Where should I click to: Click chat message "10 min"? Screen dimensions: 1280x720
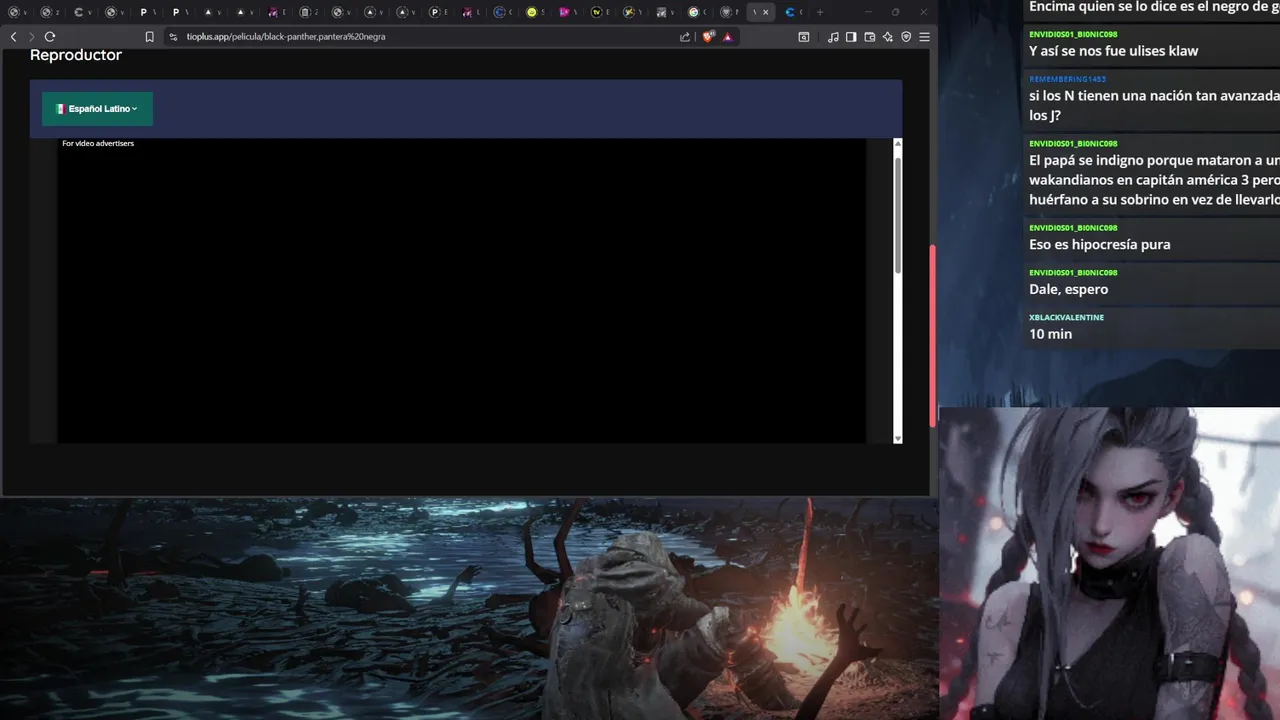pyautogui.click(x=1050, y=334)
